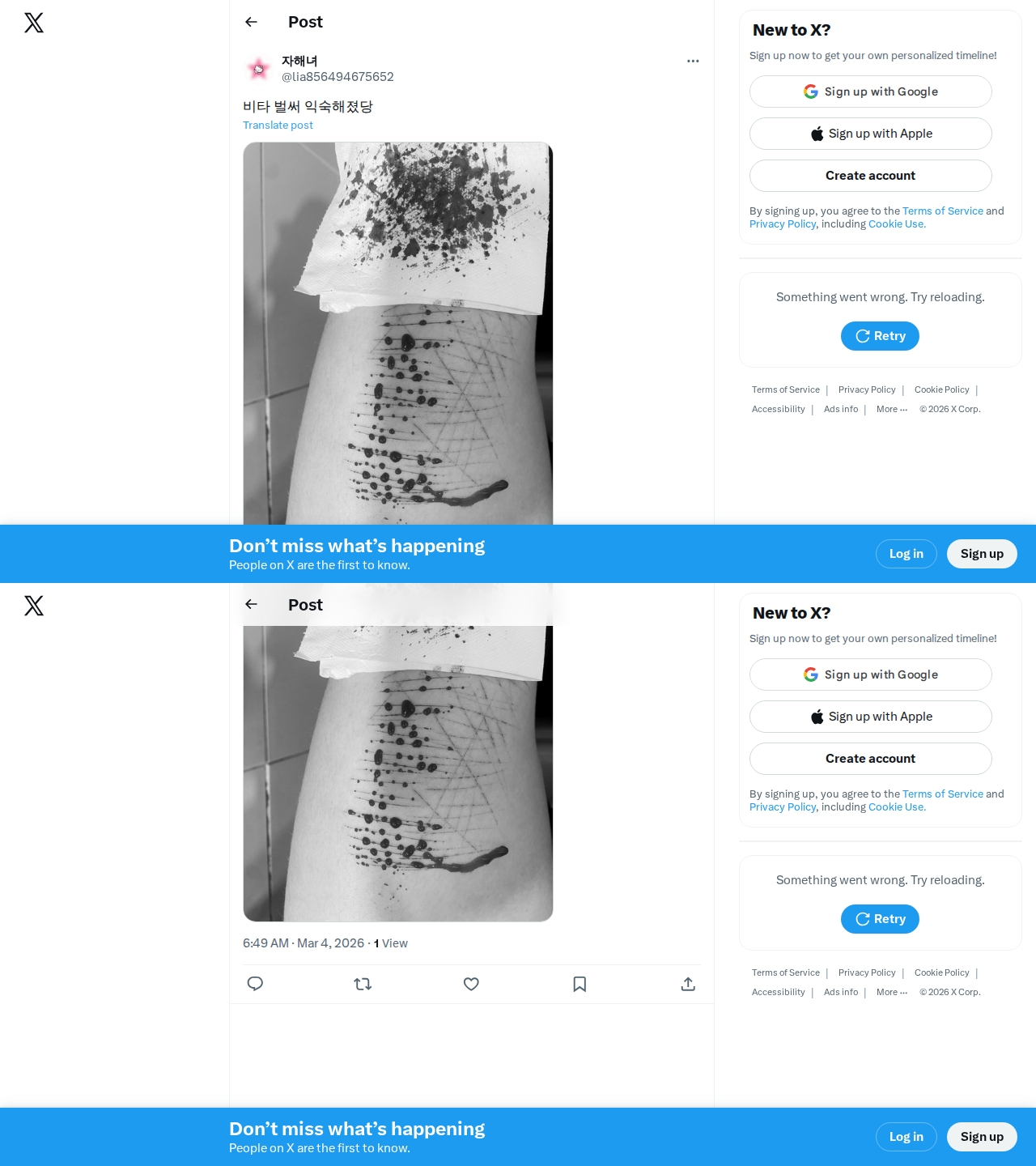1036x1166 pixels.
Task: Expand the upper footer's More ··· menu
Action: [x=892, y=409]
